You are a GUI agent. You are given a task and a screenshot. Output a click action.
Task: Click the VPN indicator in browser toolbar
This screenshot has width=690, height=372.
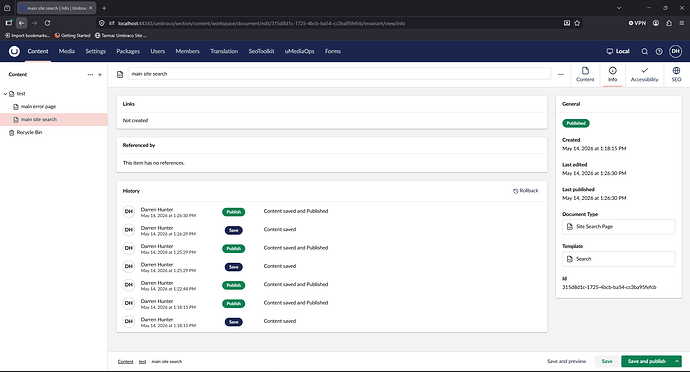coord(637,23)
